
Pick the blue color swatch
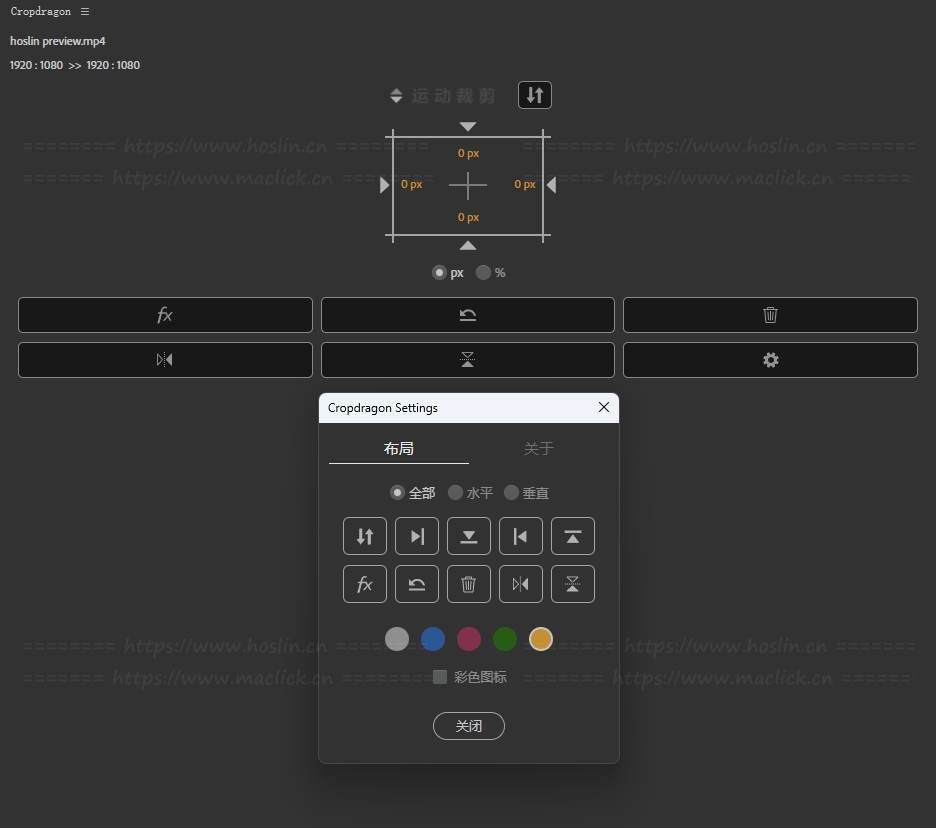click(433, 639)
